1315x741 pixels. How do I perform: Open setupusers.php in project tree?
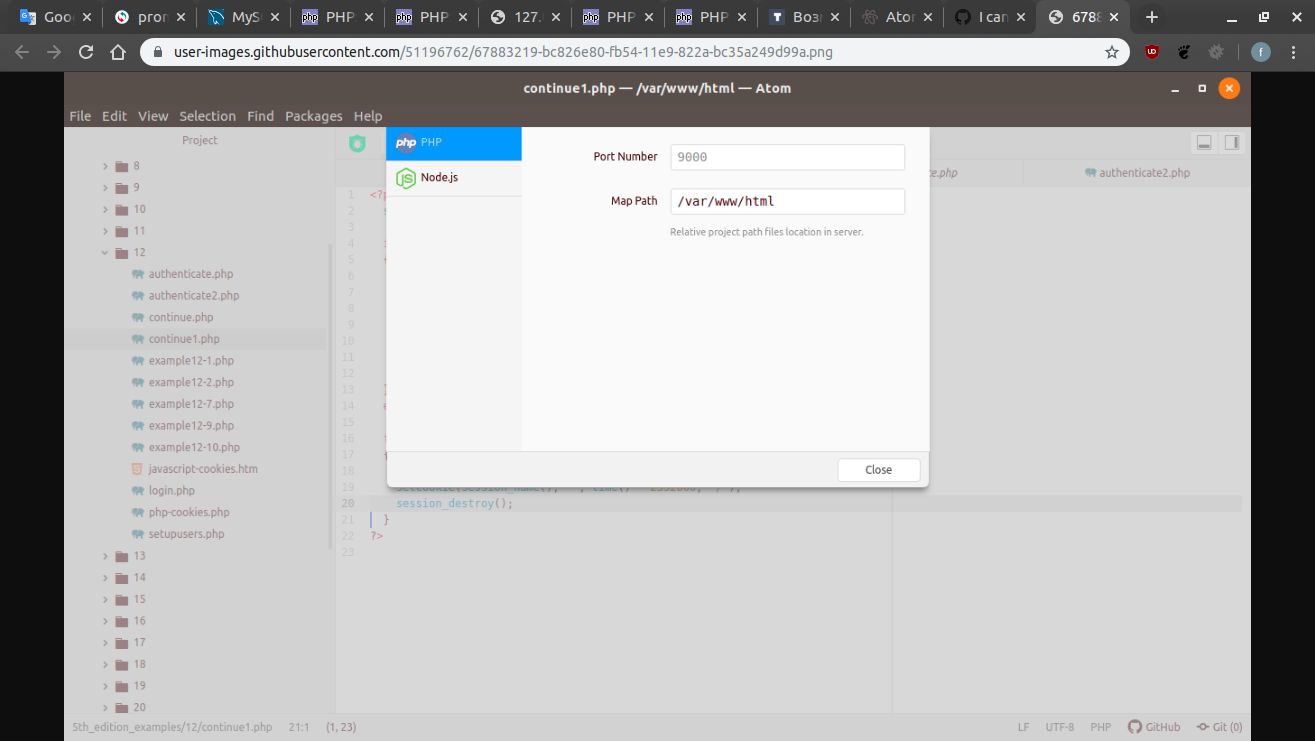tap(186, 534)
